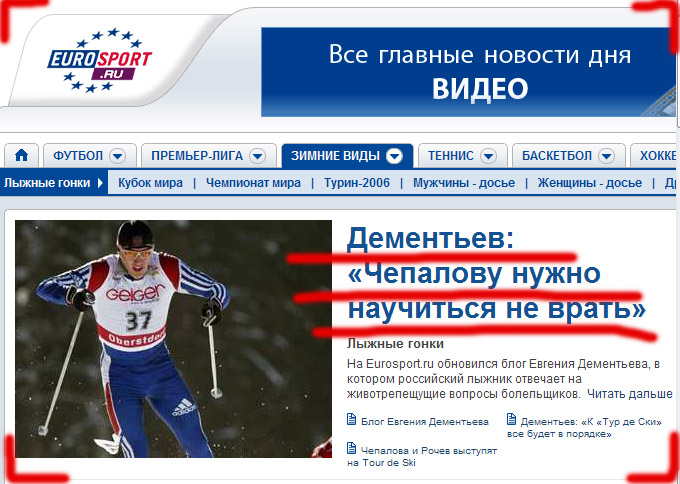The image size is (680, 484).
Task: Expand the ТЕННИС dropdown arrow
Action: click(x=488, y=156)
